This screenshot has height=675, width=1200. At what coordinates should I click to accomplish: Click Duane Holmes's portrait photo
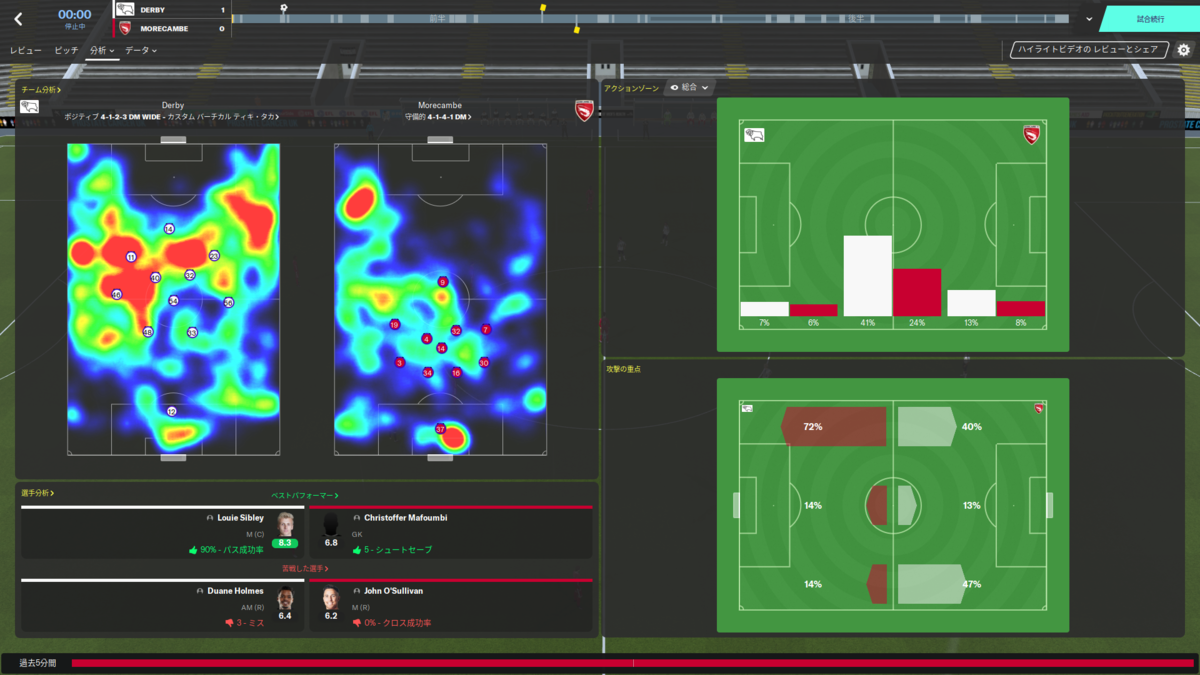tap(285, 598)
